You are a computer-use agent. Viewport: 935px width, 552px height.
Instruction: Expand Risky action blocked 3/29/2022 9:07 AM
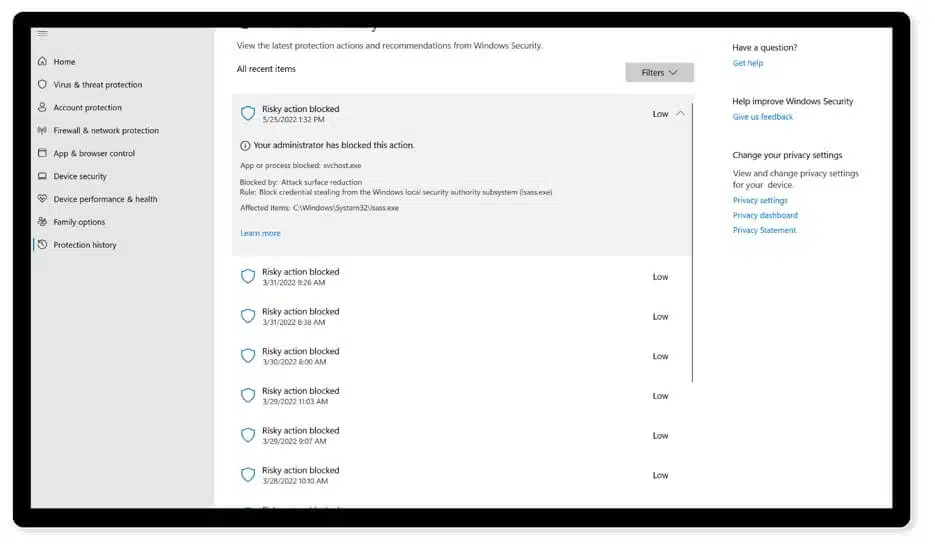[x=462, y=435]
